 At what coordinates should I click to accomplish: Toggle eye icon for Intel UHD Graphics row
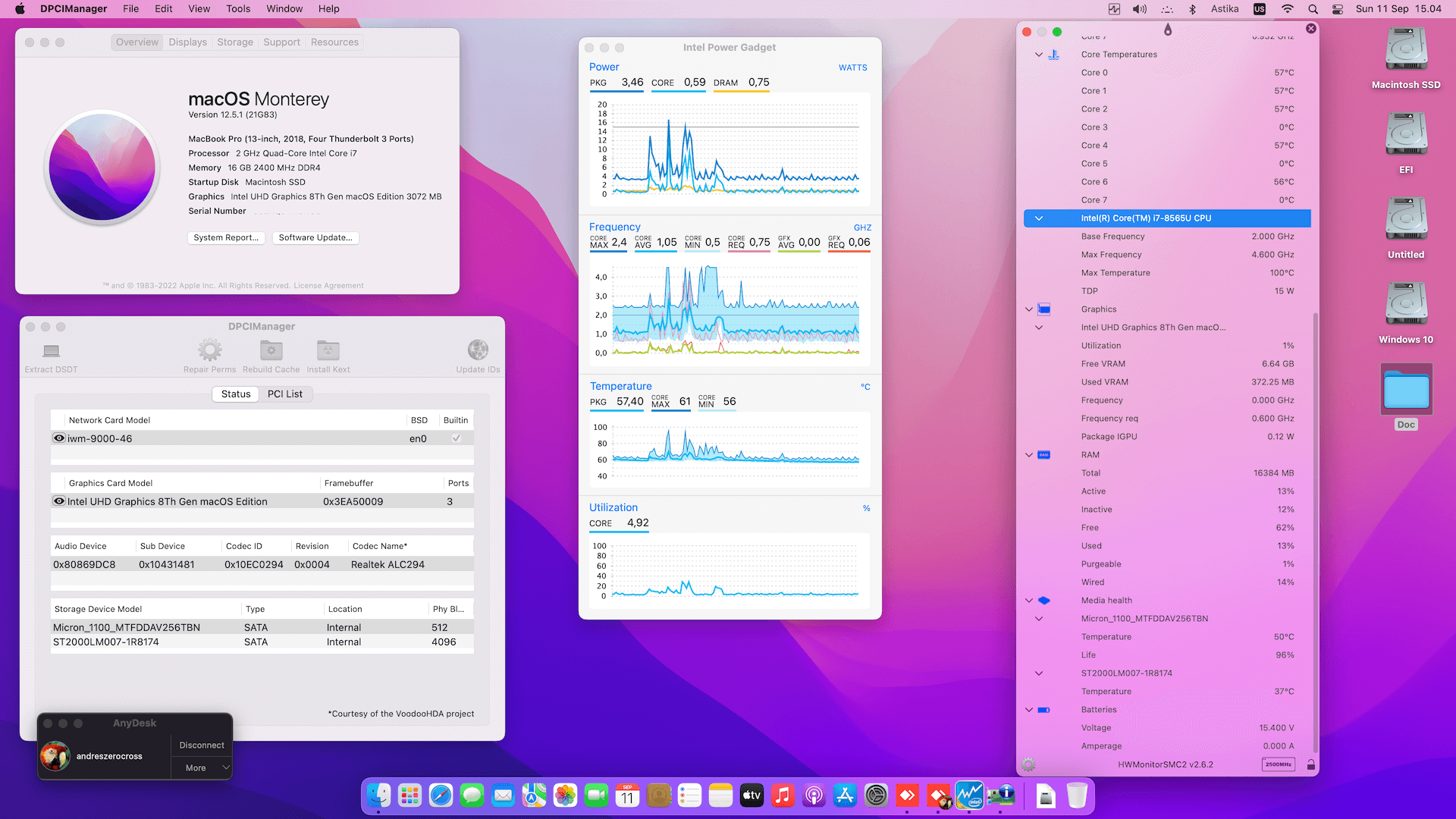[x=59, y=501]
